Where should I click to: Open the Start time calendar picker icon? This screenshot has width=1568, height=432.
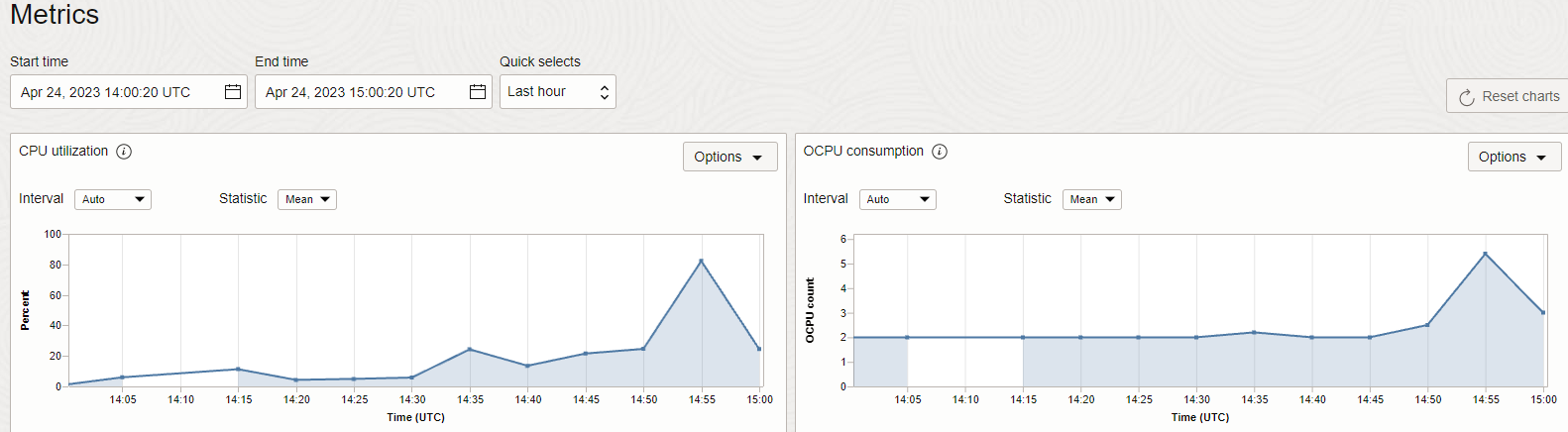[233, 92]
